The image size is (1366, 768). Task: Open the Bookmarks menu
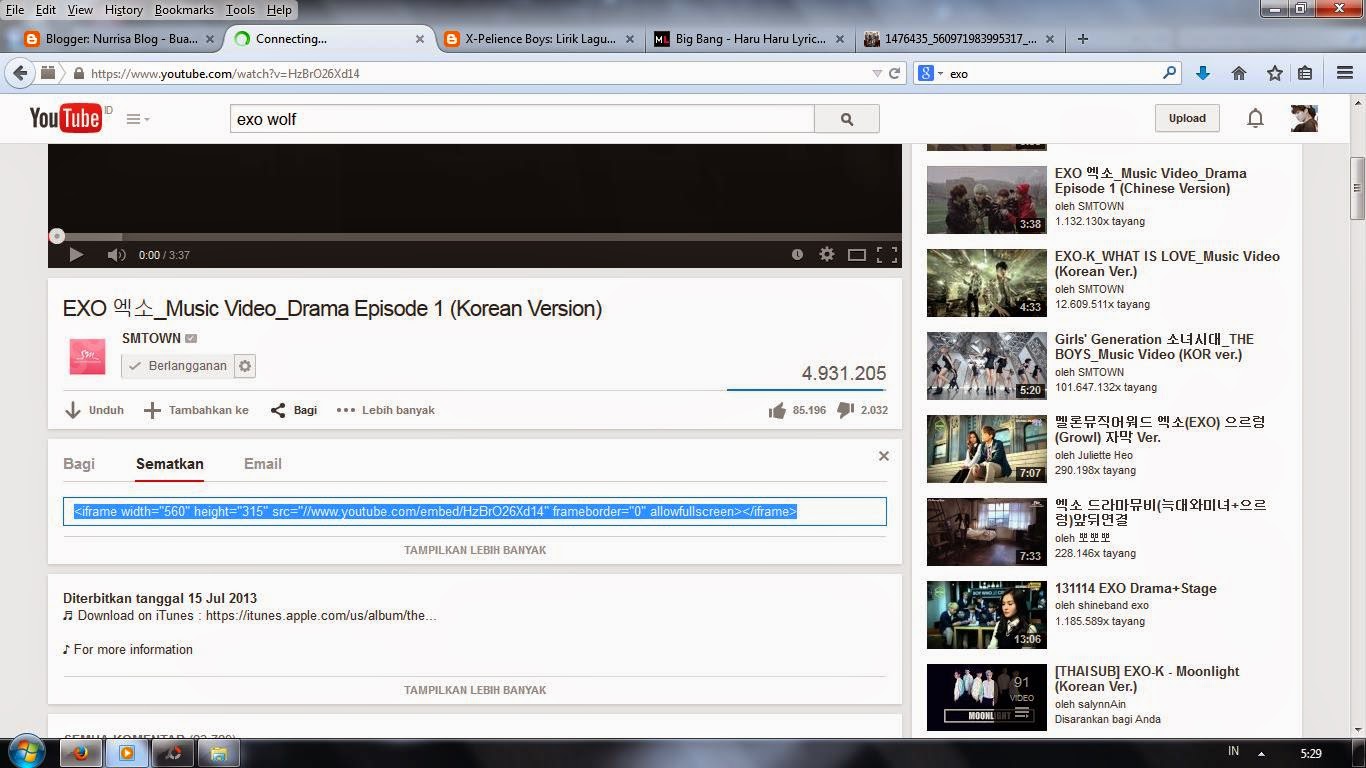[184, 9]
